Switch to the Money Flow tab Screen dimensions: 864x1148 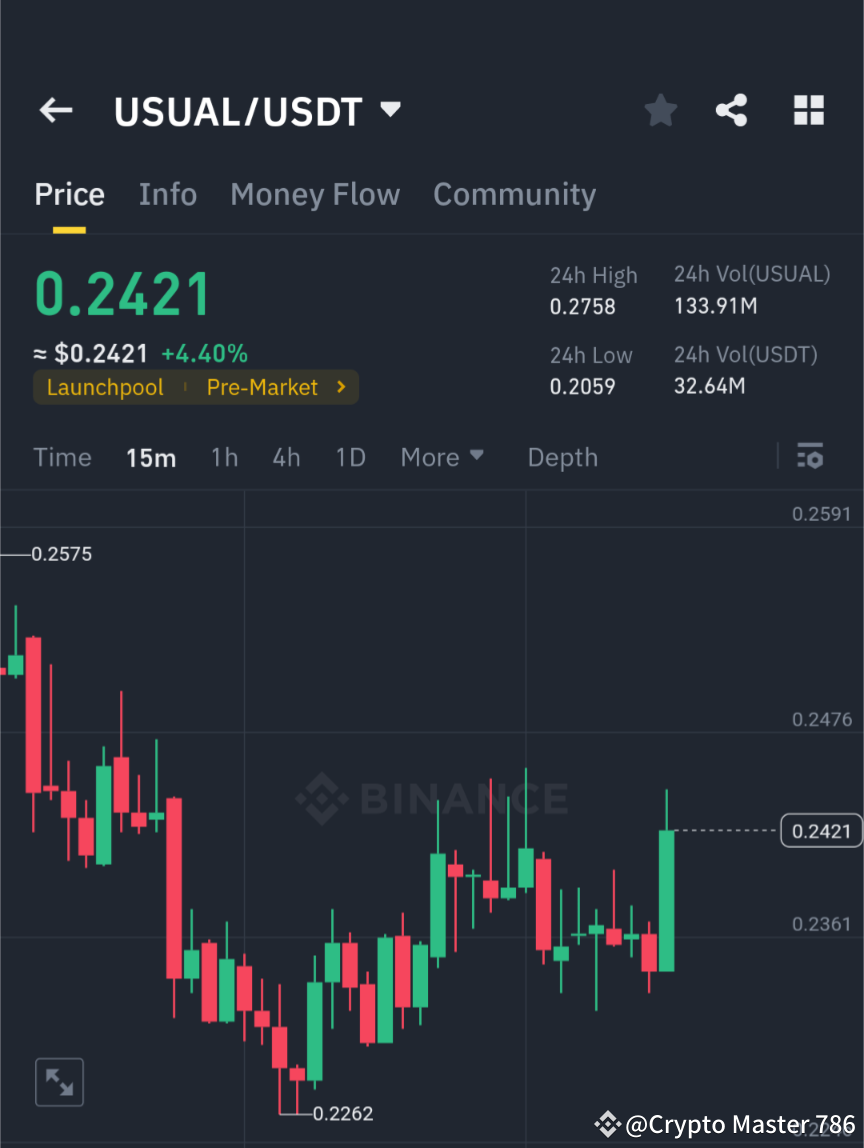tap(315, 194)
